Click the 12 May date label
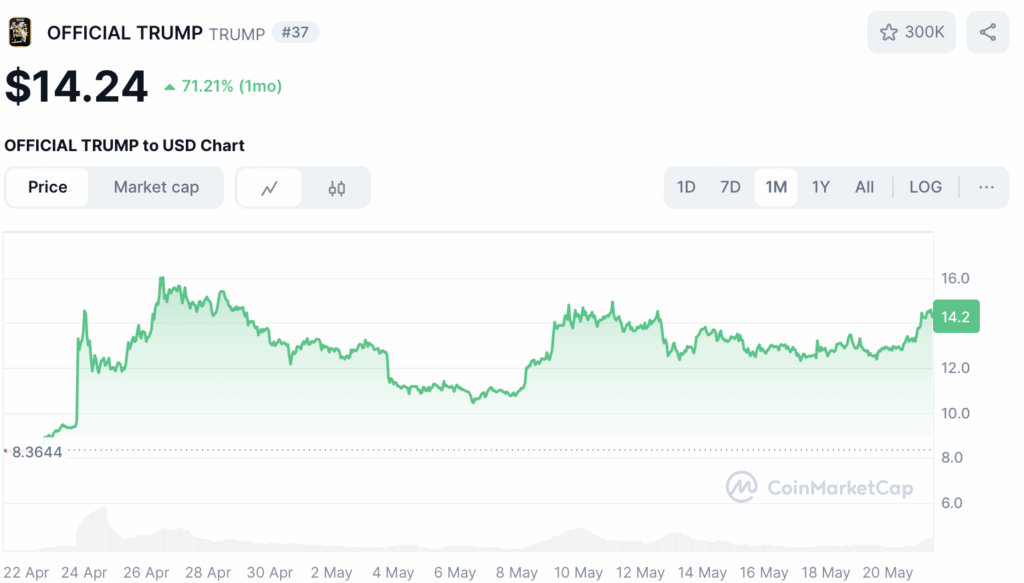Viewport: 1024px width, 583px height. pos(640,573)
